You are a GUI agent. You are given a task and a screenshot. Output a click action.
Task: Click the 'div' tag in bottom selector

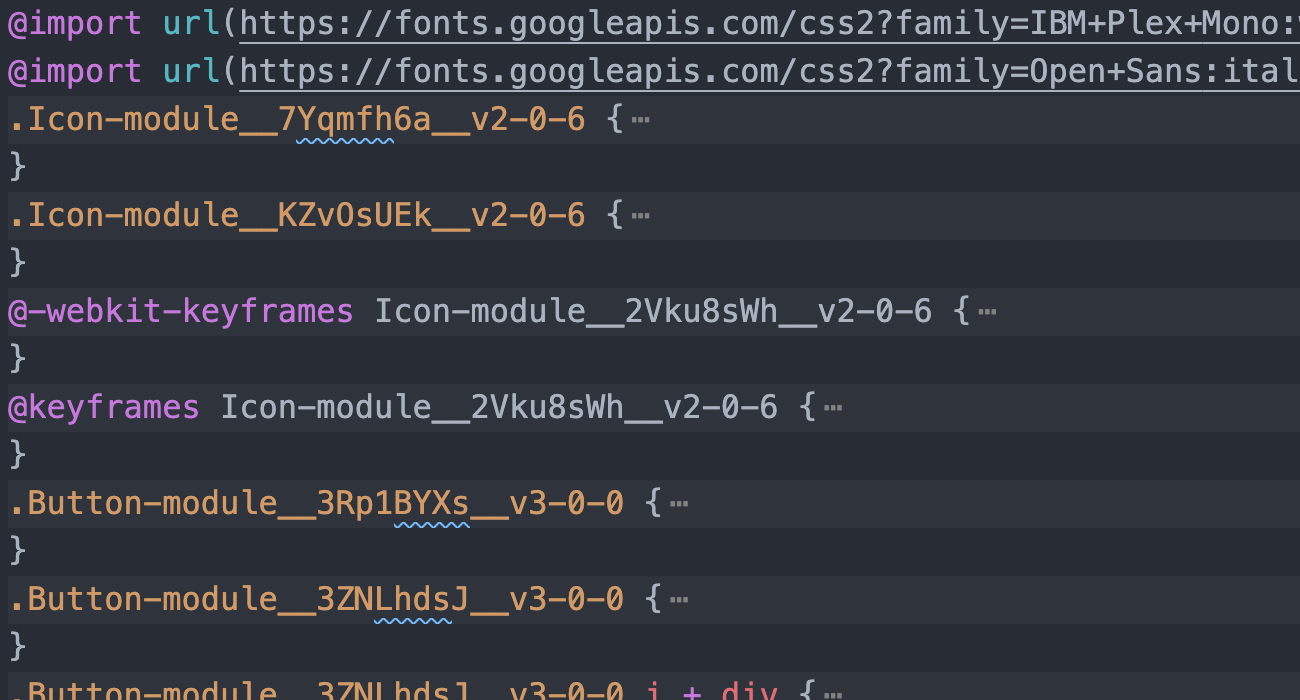pyautogui.click(x=741, y=691)
